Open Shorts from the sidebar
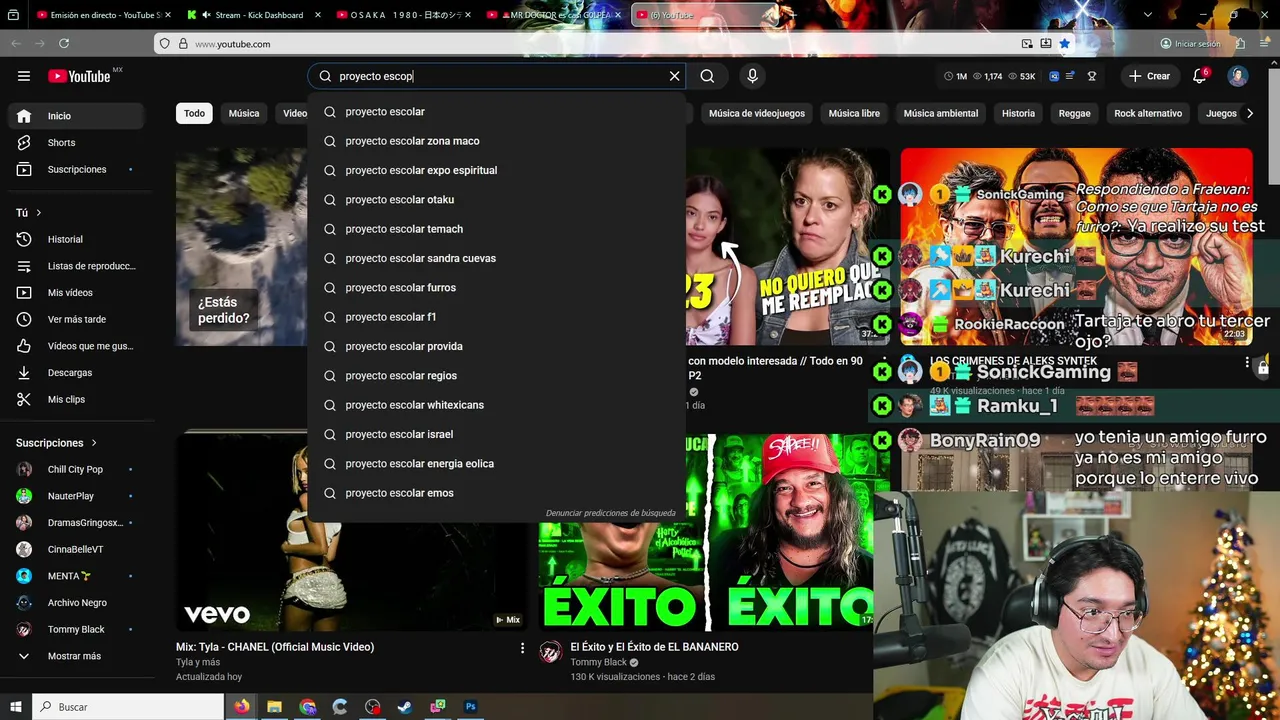Screen dimensions: 1280x720 (76, 143)
